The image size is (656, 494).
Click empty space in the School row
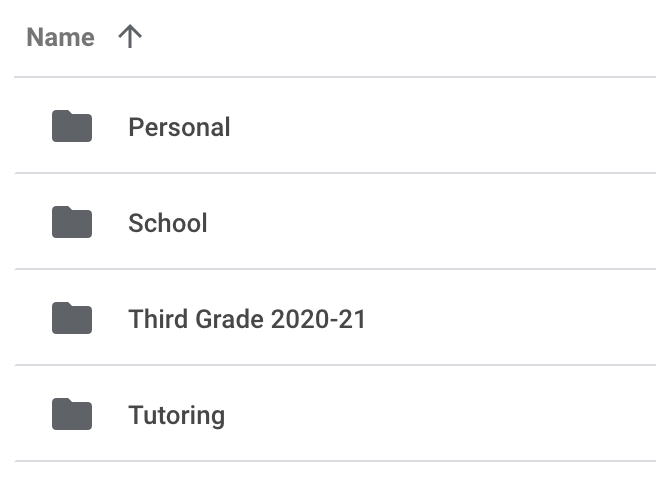coord(450,222)
